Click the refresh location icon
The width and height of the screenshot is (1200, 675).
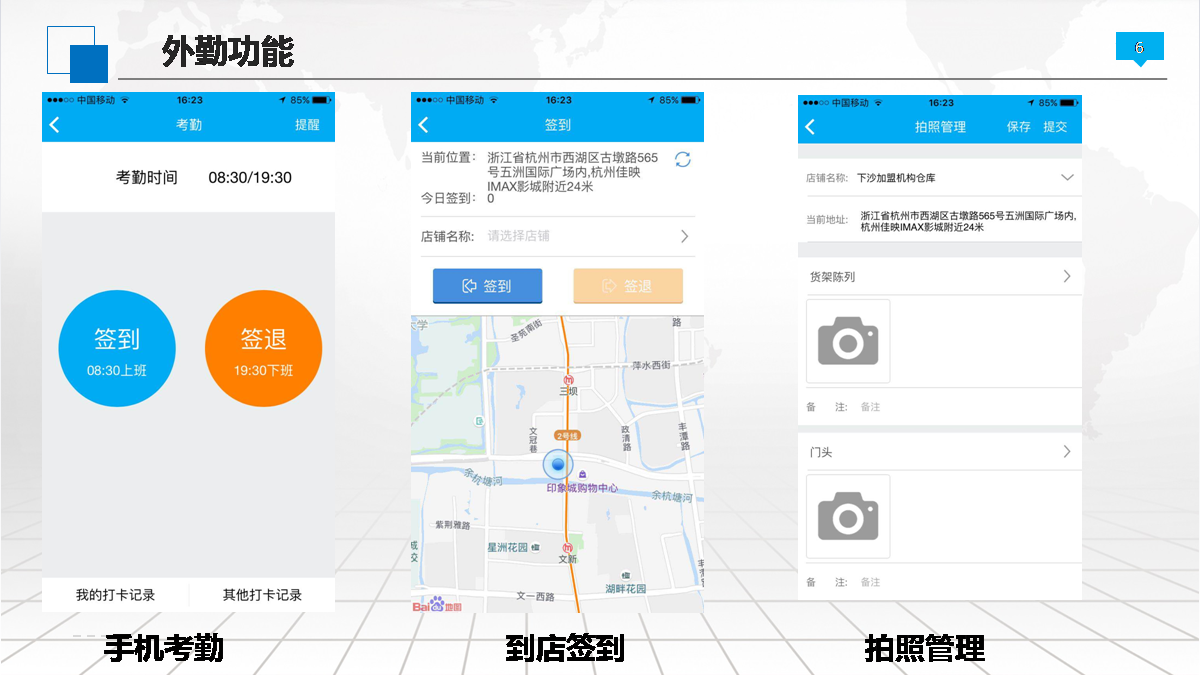click(x=683, y=159)
